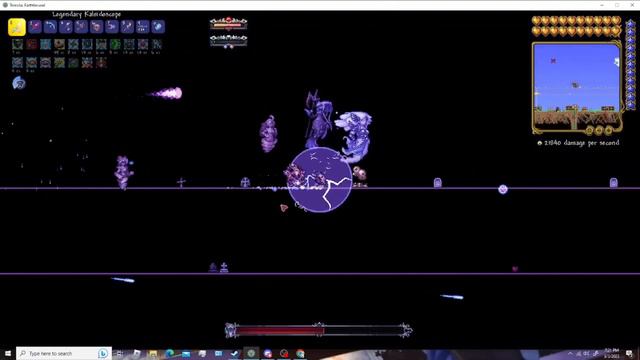Image resolution: width=640 pixels, height=360 pixels.
Task: Click the cracked purple sphere in the arena
Action: coord(320,180)
